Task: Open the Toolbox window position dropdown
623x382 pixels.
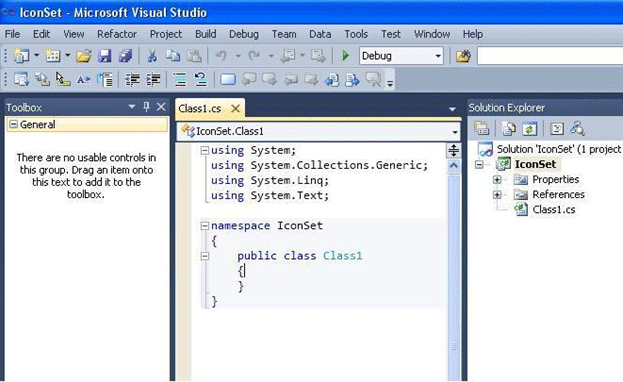Action: 132,107
